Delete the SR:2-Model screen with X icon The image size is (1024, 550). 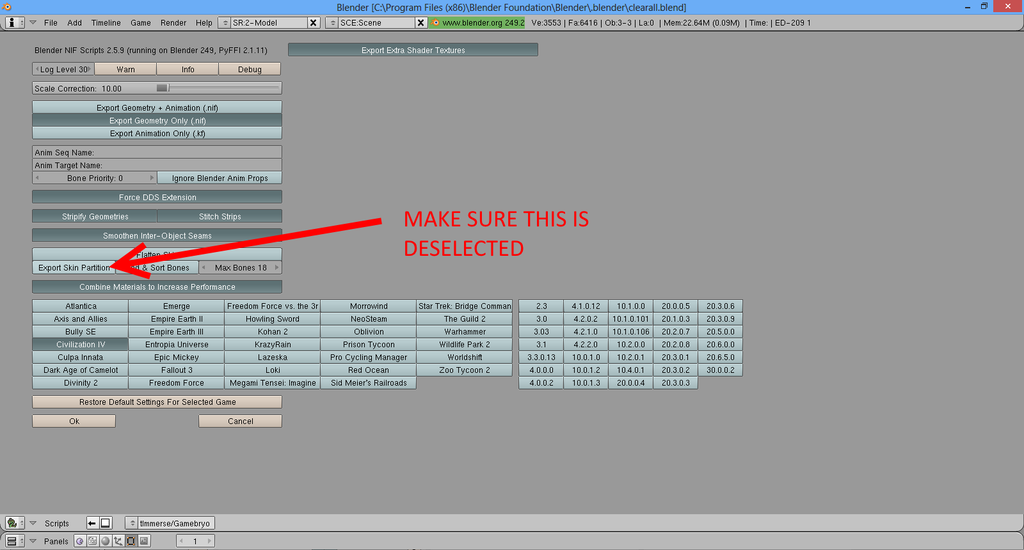coord(313,23)
